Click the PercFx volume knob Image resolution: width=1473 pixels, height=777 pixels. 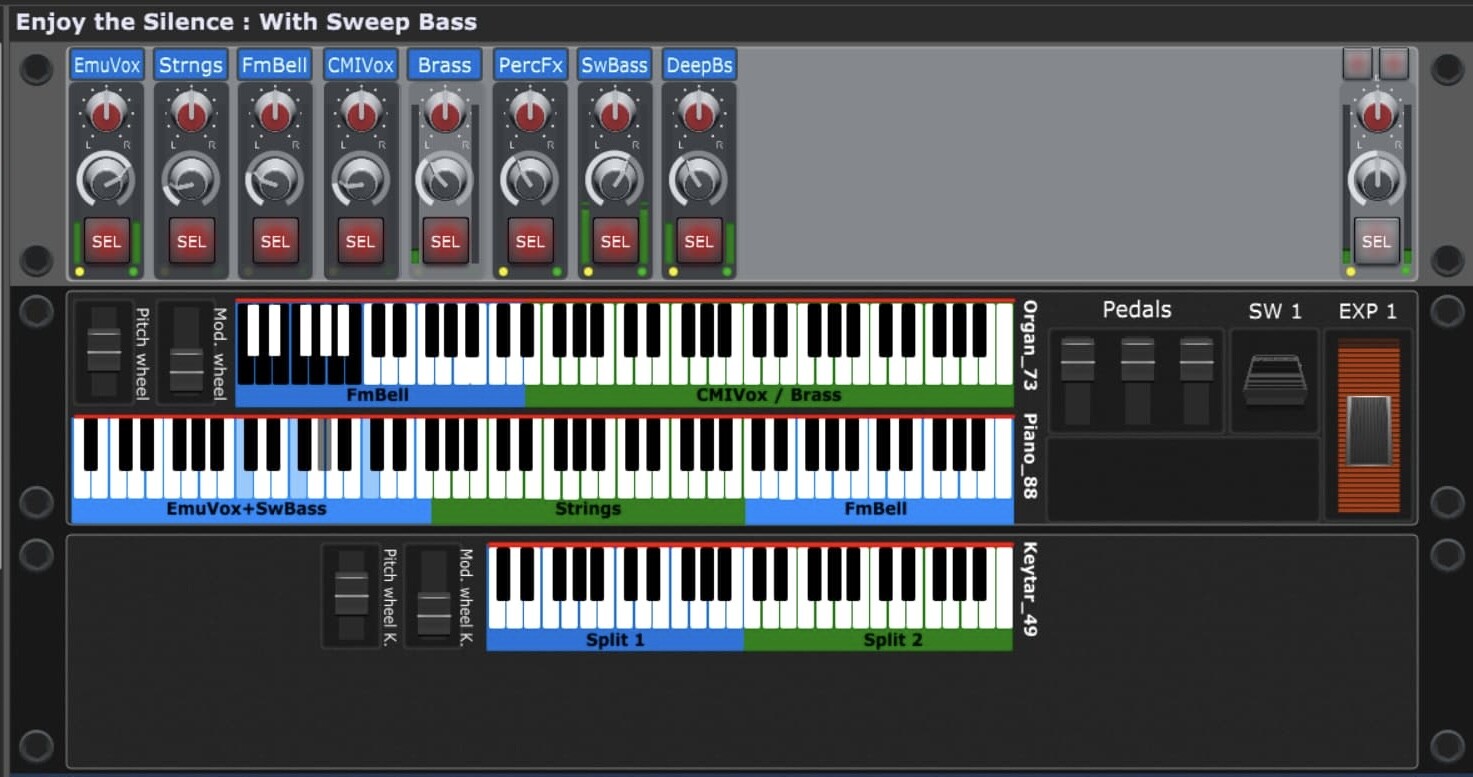(530, 179)
